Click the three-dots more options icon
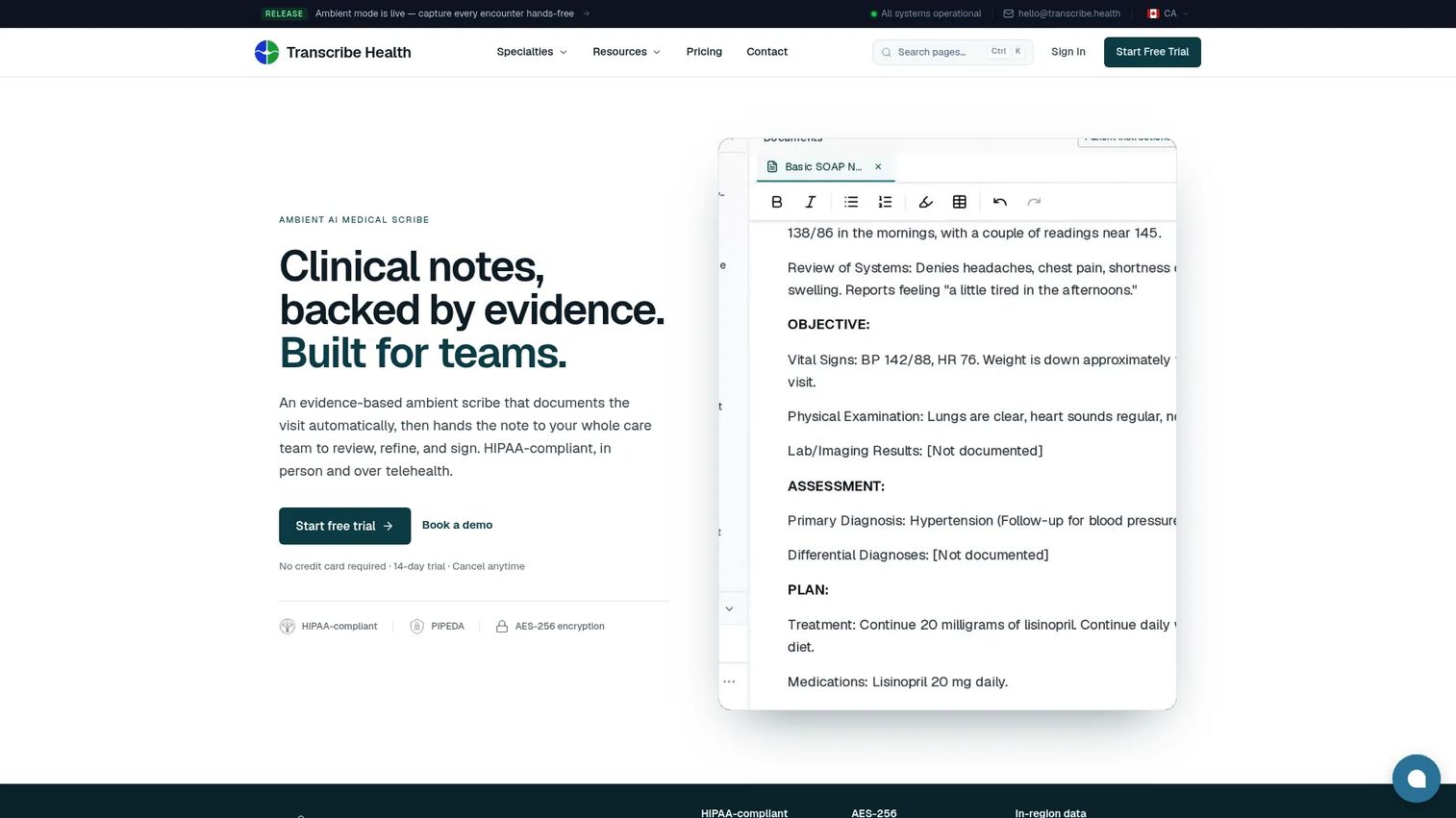1456x818 pixels. 729,682
